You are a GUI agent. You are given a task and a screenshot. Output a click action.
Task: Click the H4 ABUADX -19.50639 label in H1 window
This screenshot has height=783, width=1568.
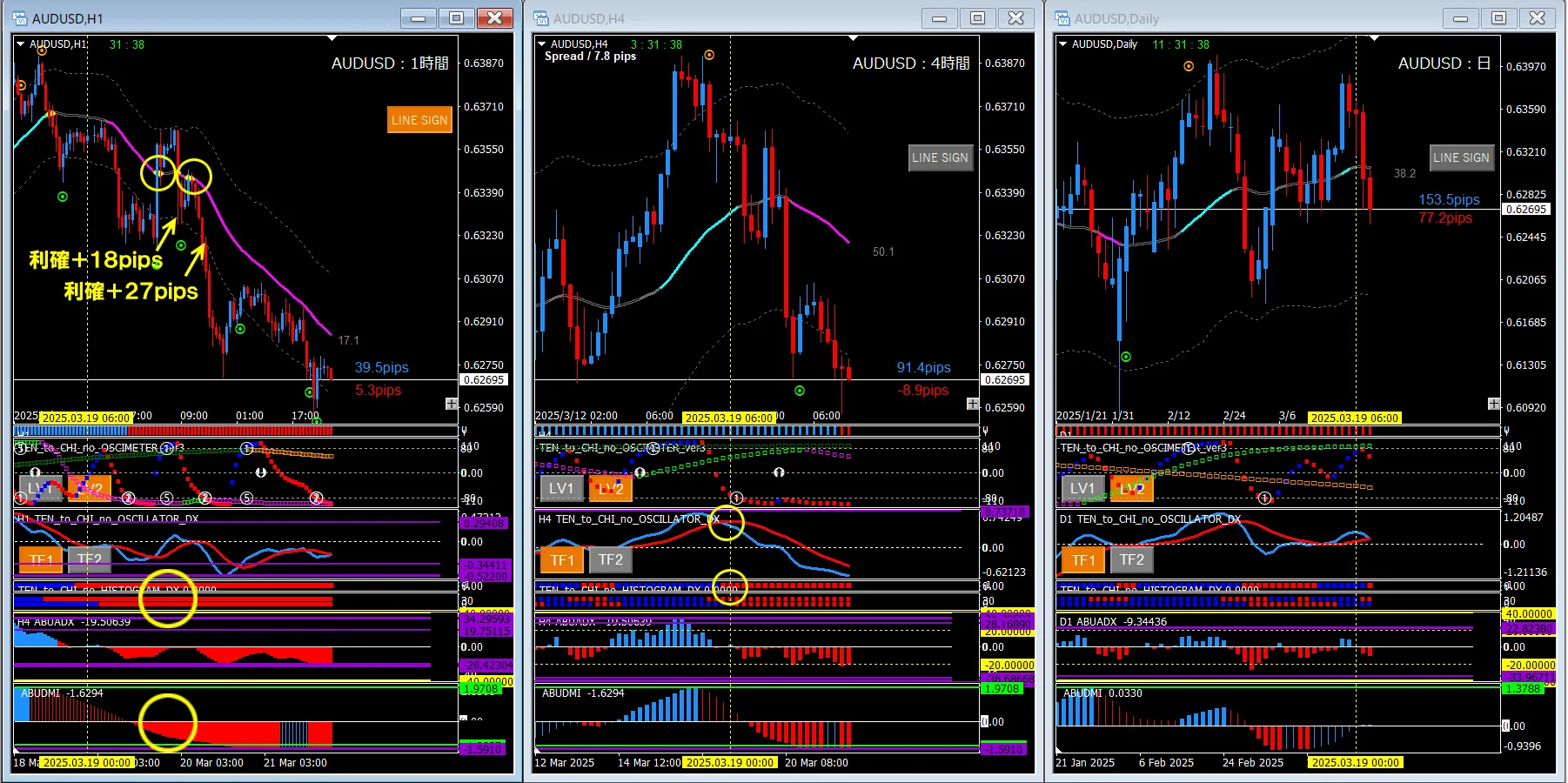pyautogui.click(x=73, y=622)
